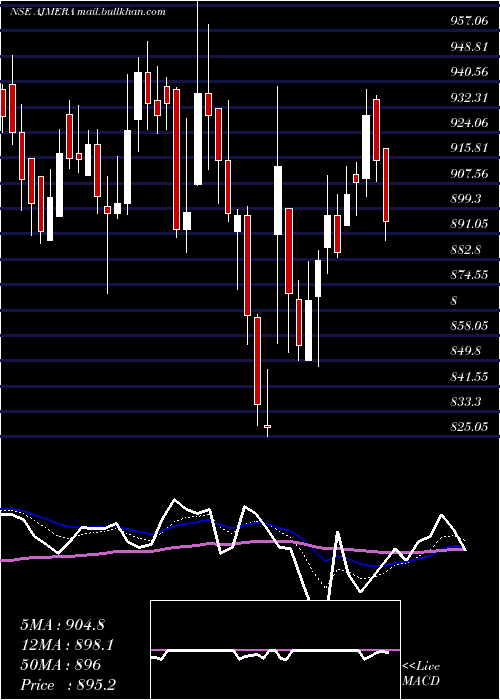Select the 948.81 price axis label
This screenshot has height=700, width=500.
pyautogui.click(x=470, y=46)
